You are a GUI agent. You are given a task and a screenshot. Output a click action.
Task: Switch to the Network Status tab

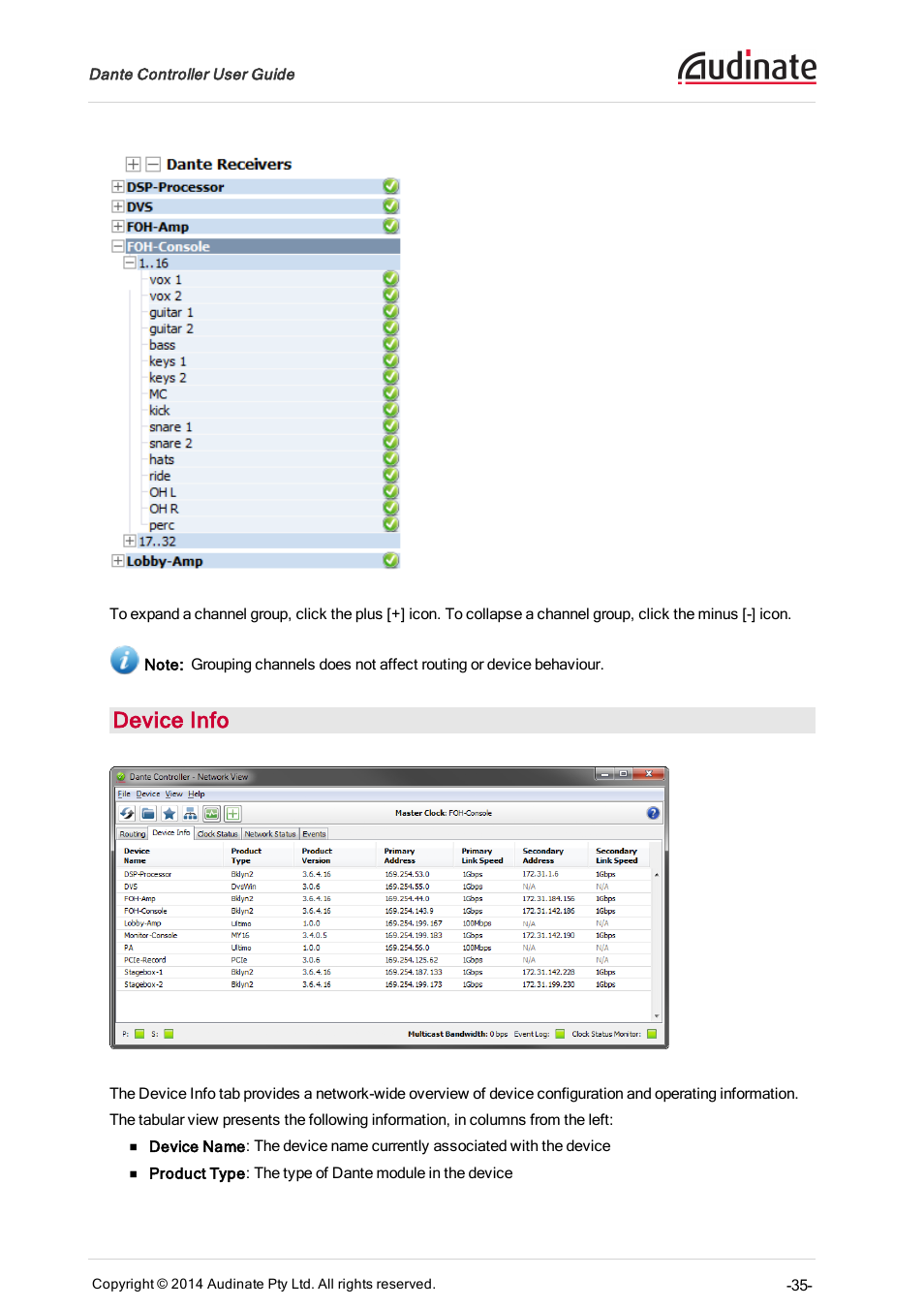[270, 834]
